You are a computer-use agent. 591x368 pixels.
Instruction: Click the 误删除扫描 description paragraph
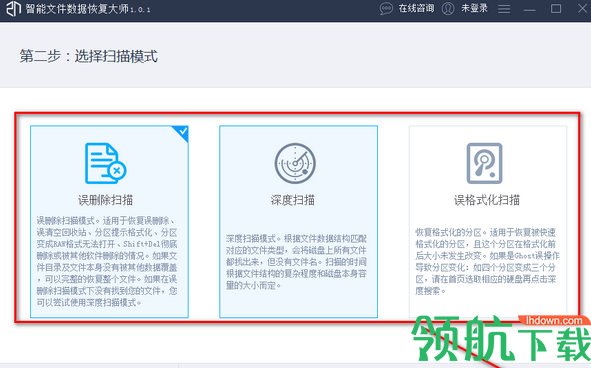pos(107,261)
